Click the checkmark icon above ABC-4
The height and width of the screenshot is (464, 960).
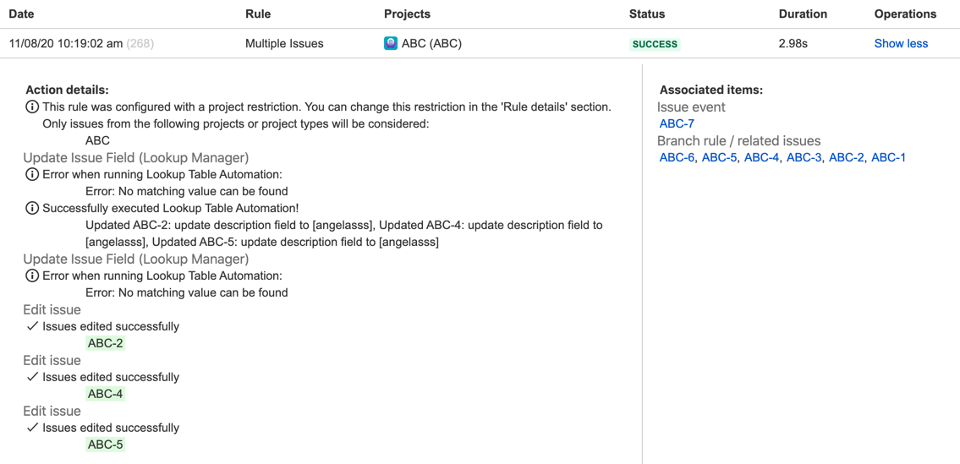[32, 377]
